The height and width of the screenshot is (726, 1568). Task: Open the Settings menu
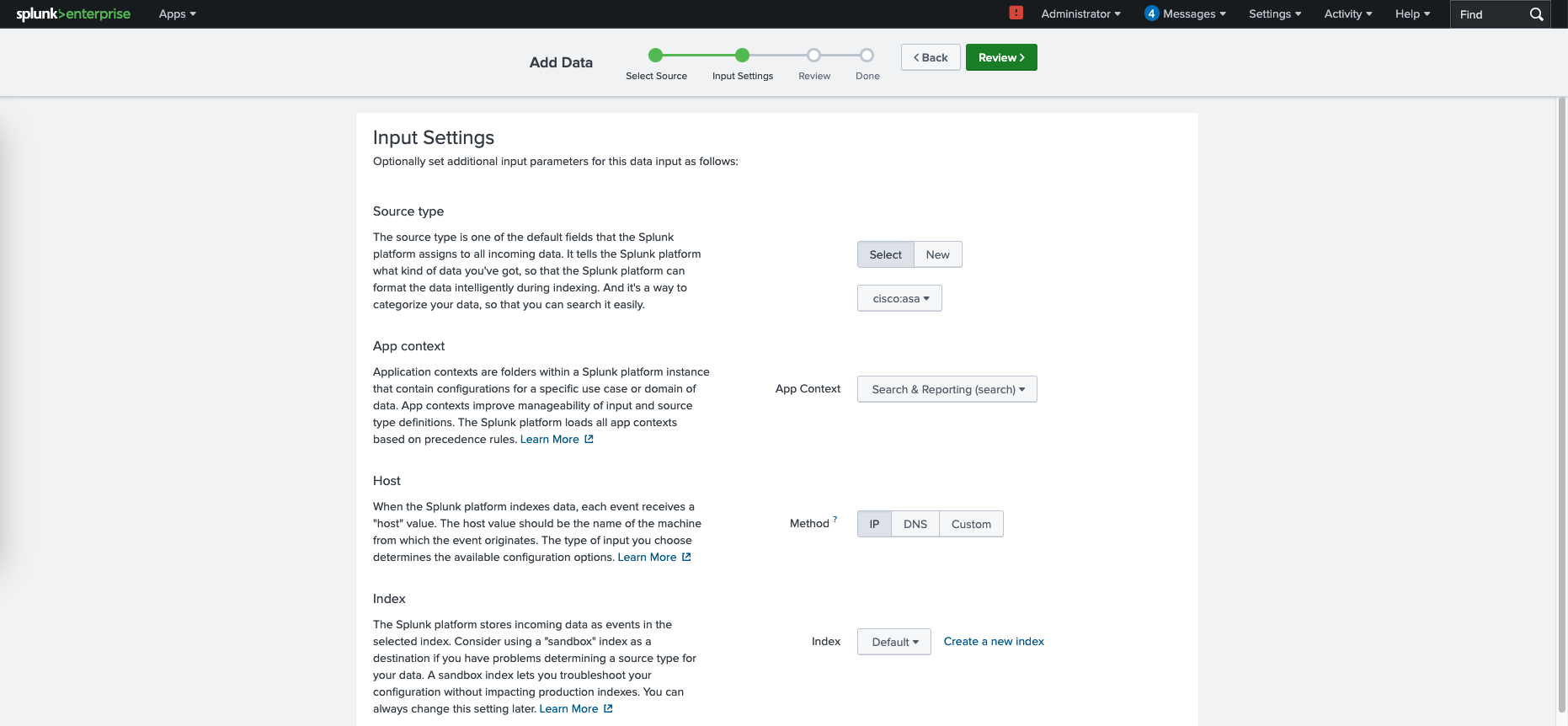coord(1274,14)
